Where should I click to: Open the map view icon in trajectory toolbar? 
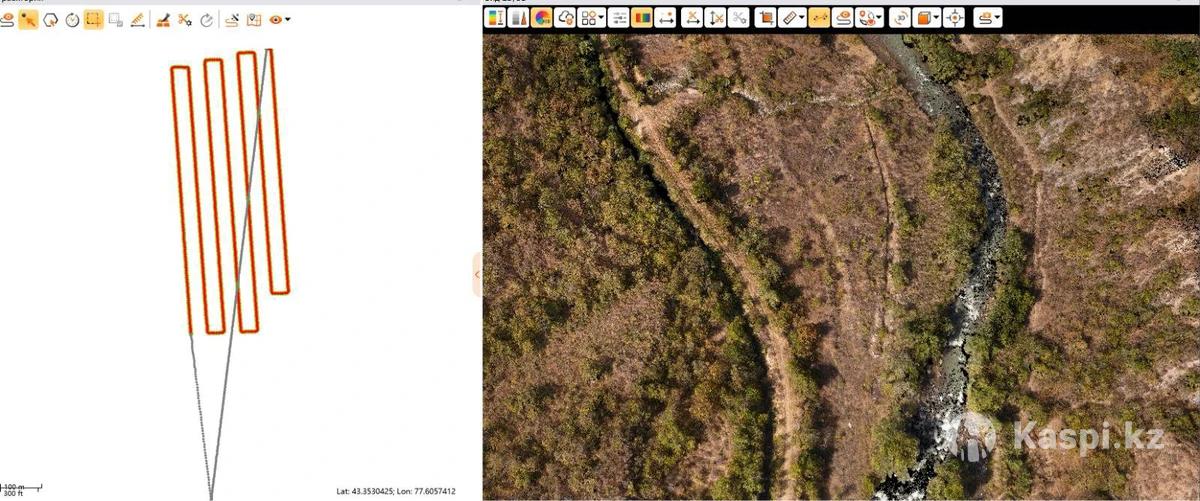tap(254, 19)
